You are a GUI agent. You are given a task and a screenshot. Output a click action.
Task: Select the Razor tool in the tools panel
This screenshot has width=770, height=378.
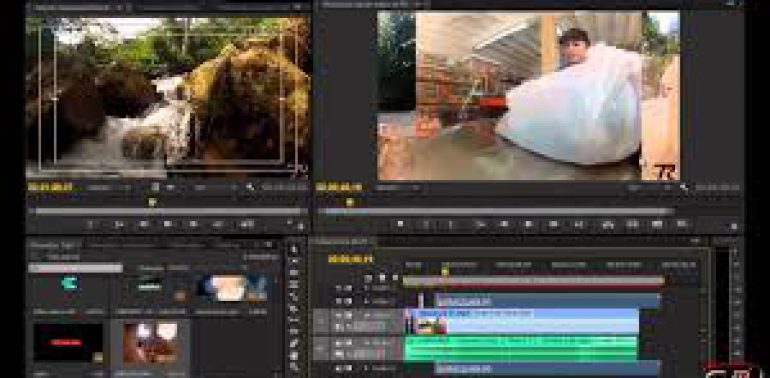294,309
